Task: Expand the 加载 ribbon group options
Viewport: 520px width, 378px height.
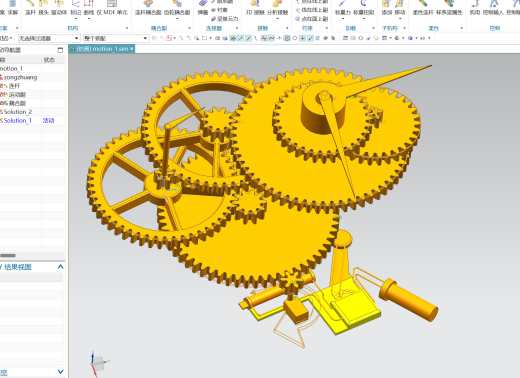Action: coord(373,28)
